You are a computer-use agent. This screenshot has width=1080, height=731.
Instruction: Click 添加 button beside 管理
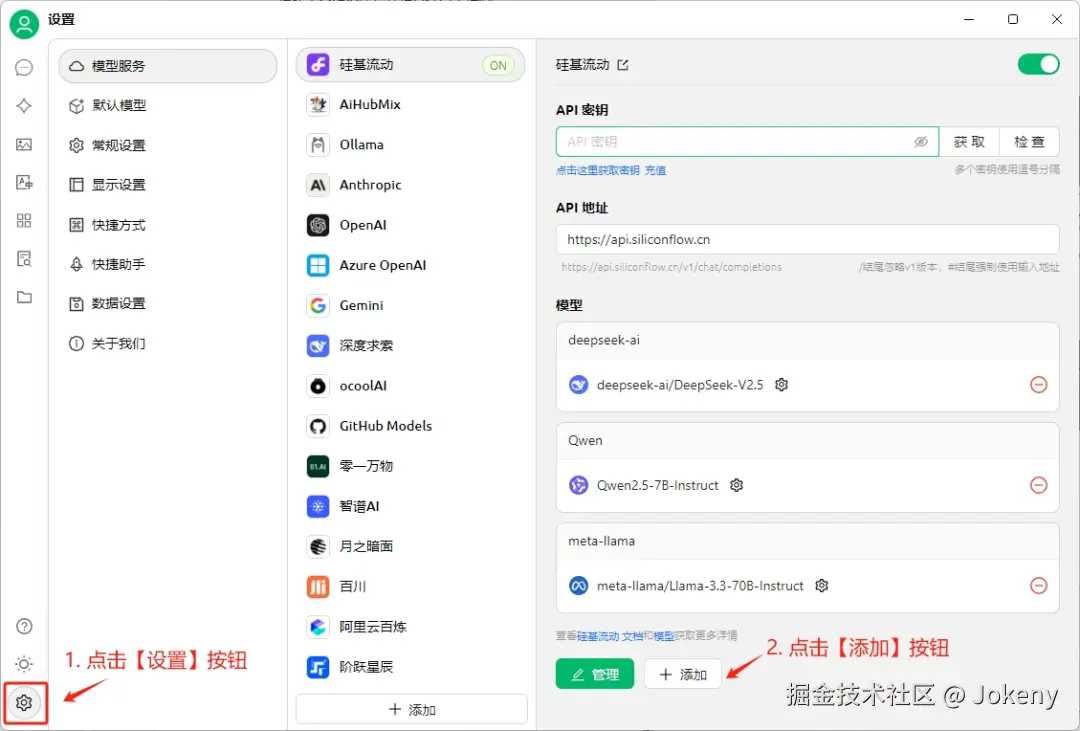tap(683, 674)
